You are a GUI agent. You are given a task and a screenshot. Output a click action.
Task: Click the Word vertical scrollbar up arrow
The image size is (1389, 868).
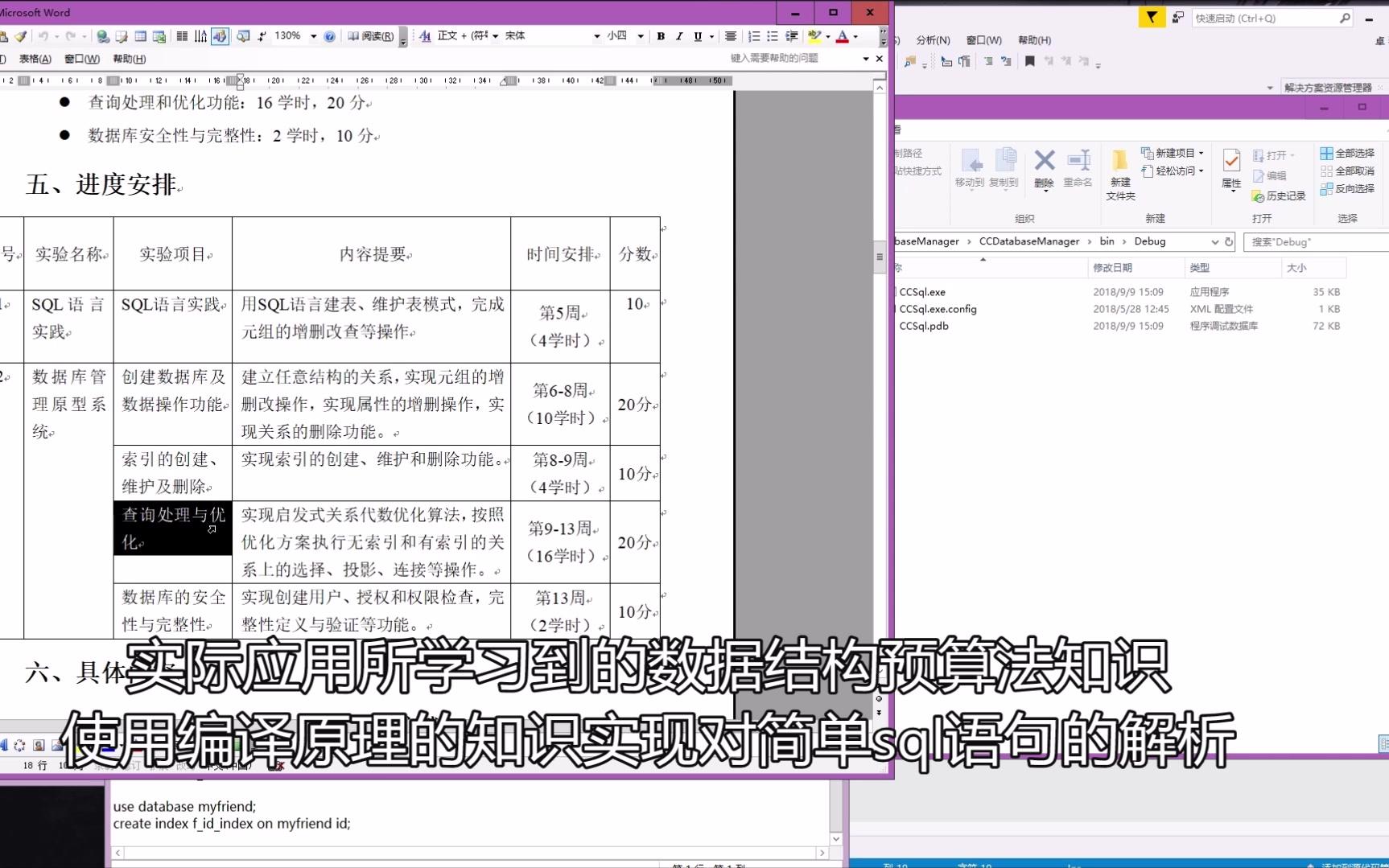point(880,88)
